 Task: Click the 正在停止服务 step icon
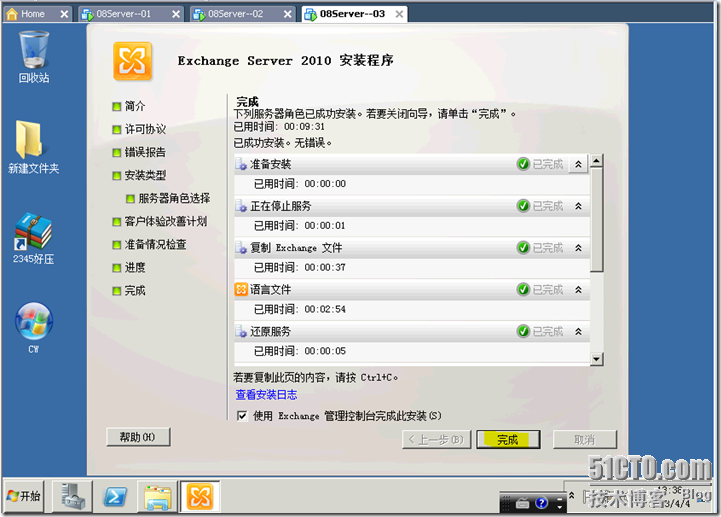point(241,206)
